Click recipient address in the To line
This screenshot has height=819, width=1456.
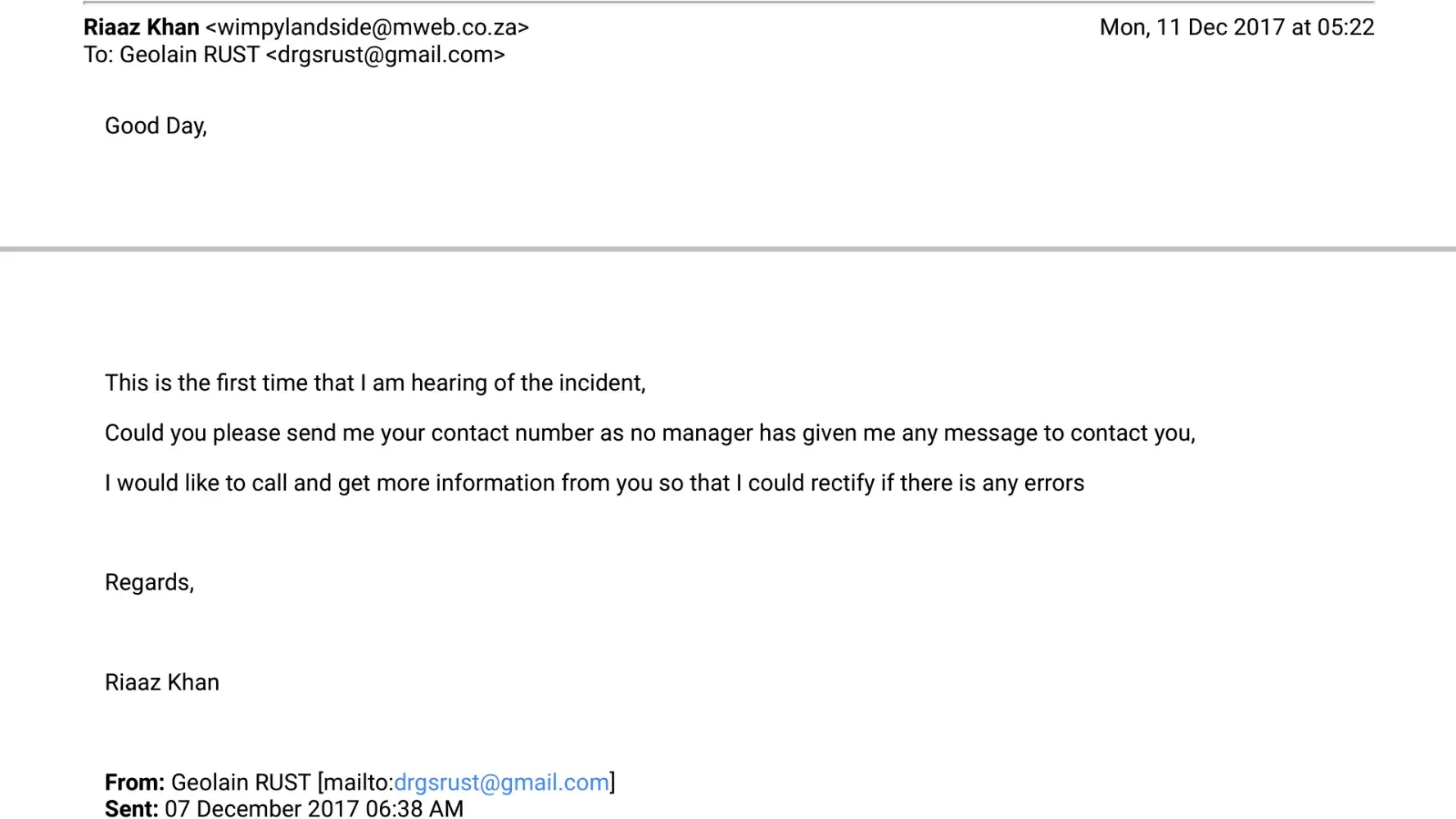pyautogui.click(x=386, y=55)
